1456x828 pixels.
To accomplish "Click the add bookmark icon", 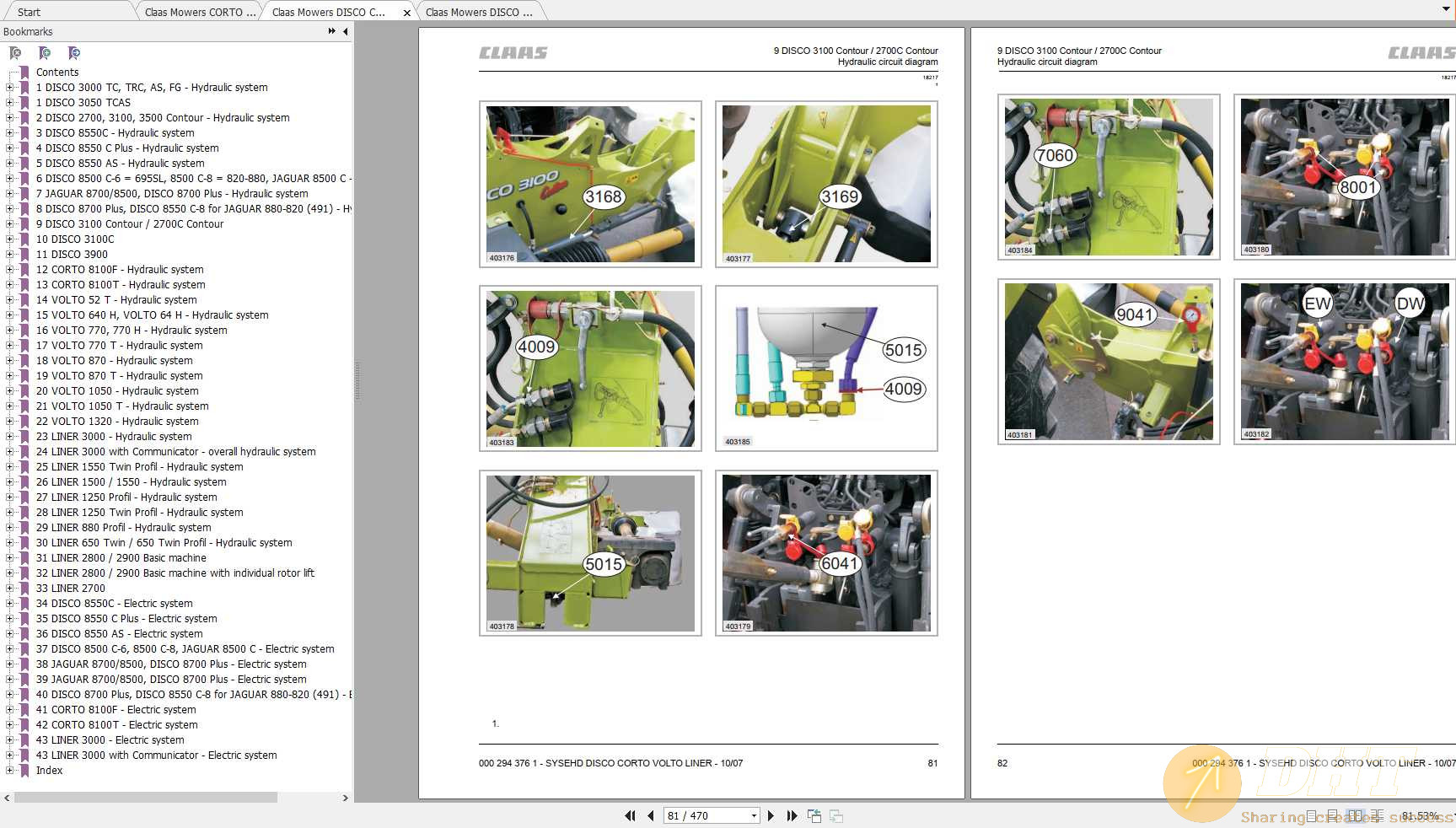I will click(45, 53).
